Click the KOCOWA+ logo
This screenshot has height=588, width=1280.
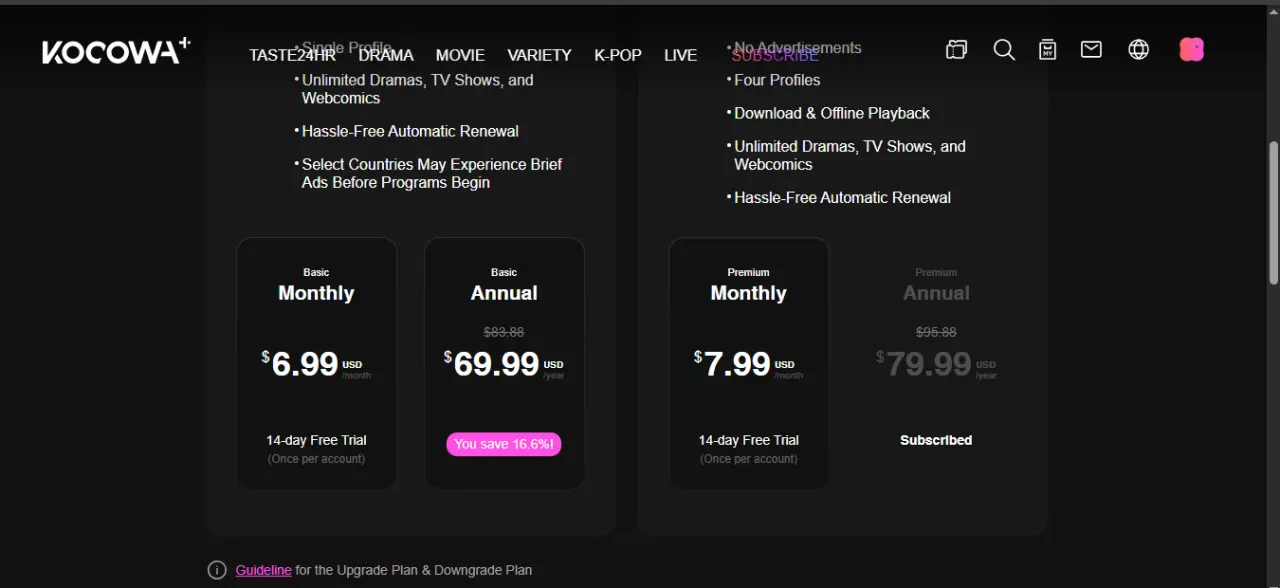(116, 50)
